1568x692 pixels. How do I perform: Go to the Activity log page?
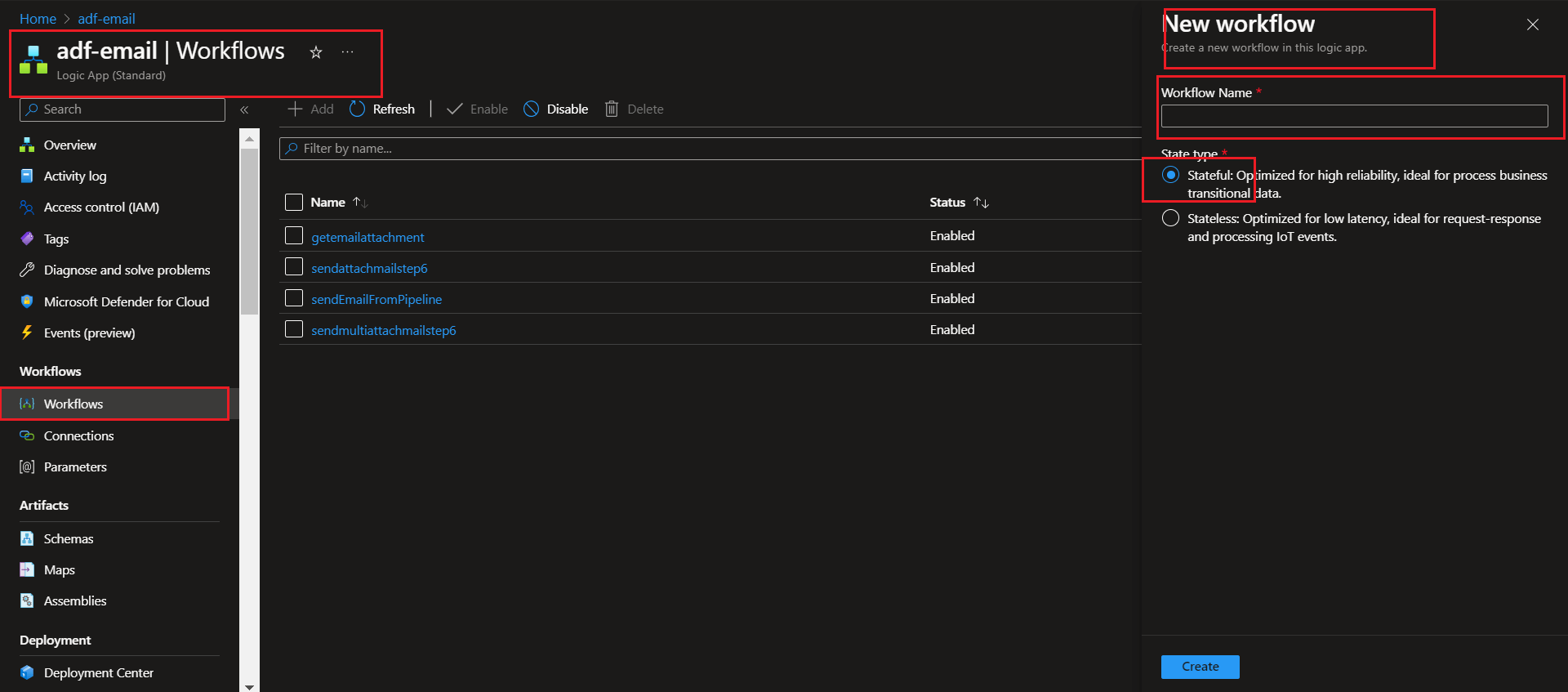pyautogui.click(x=75, y=176)
